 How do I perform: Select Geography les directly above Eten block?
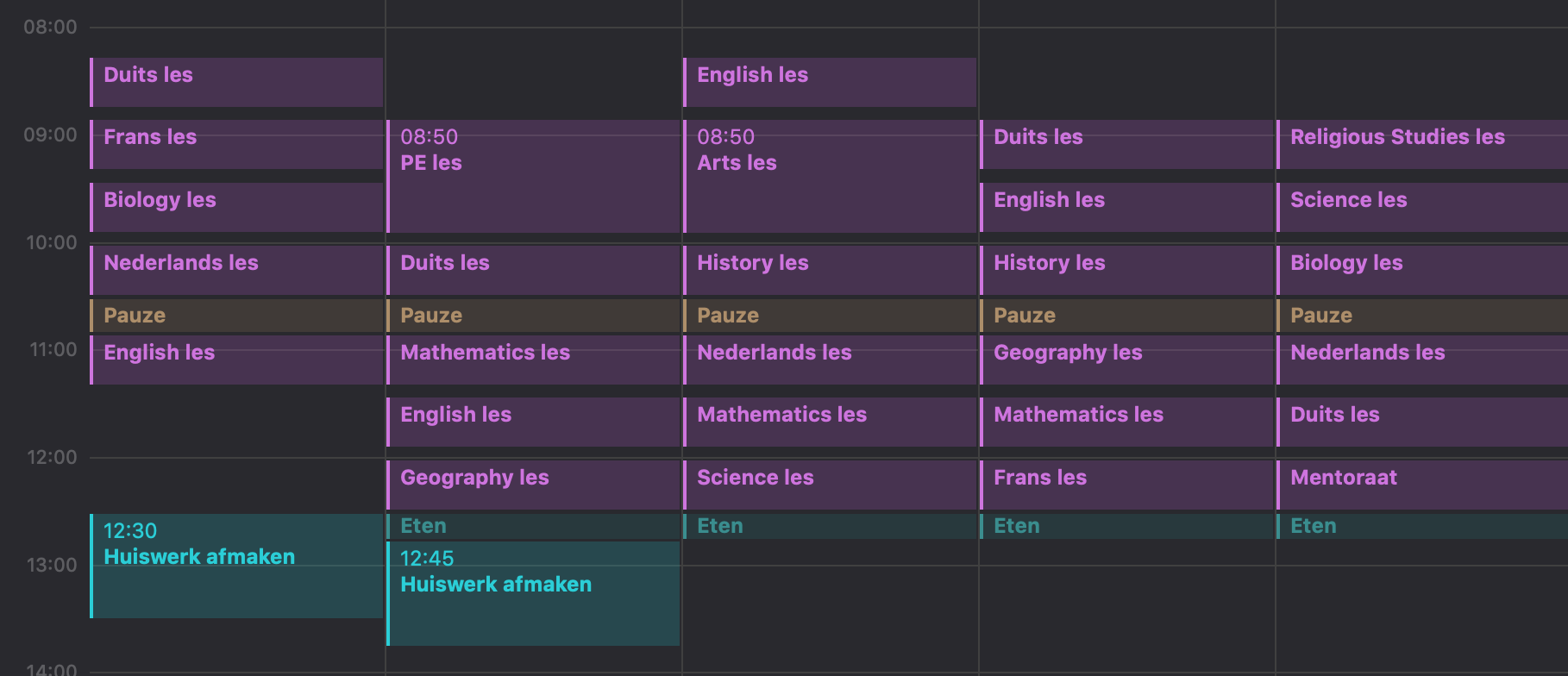tap(533, 485)
